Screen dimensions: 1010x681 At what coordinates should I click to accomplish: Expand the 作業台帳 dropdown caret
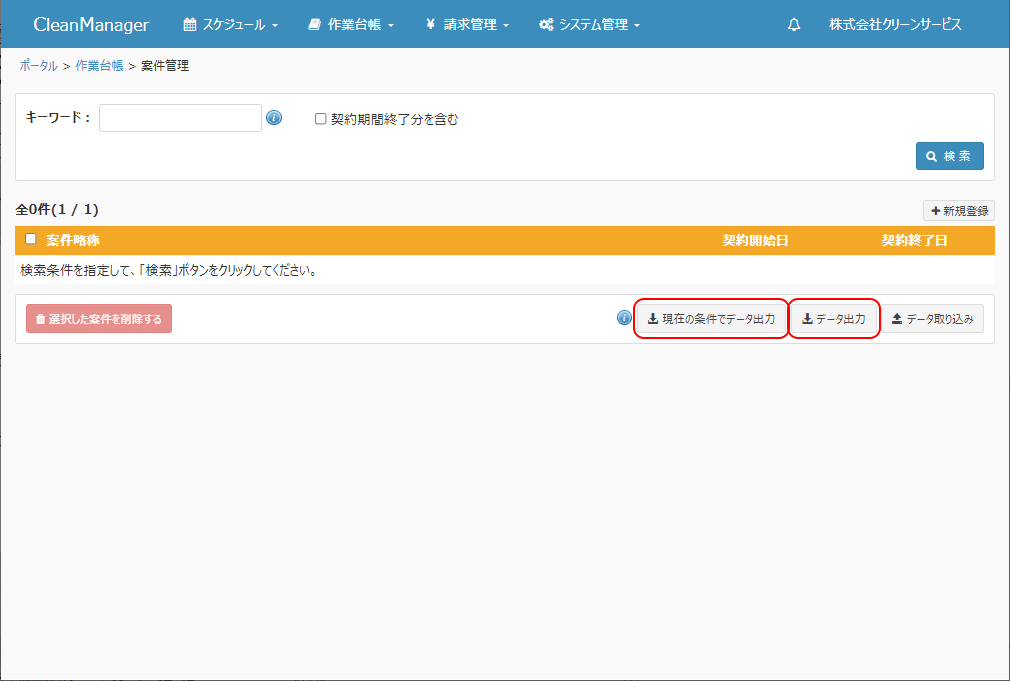point(391,26)
